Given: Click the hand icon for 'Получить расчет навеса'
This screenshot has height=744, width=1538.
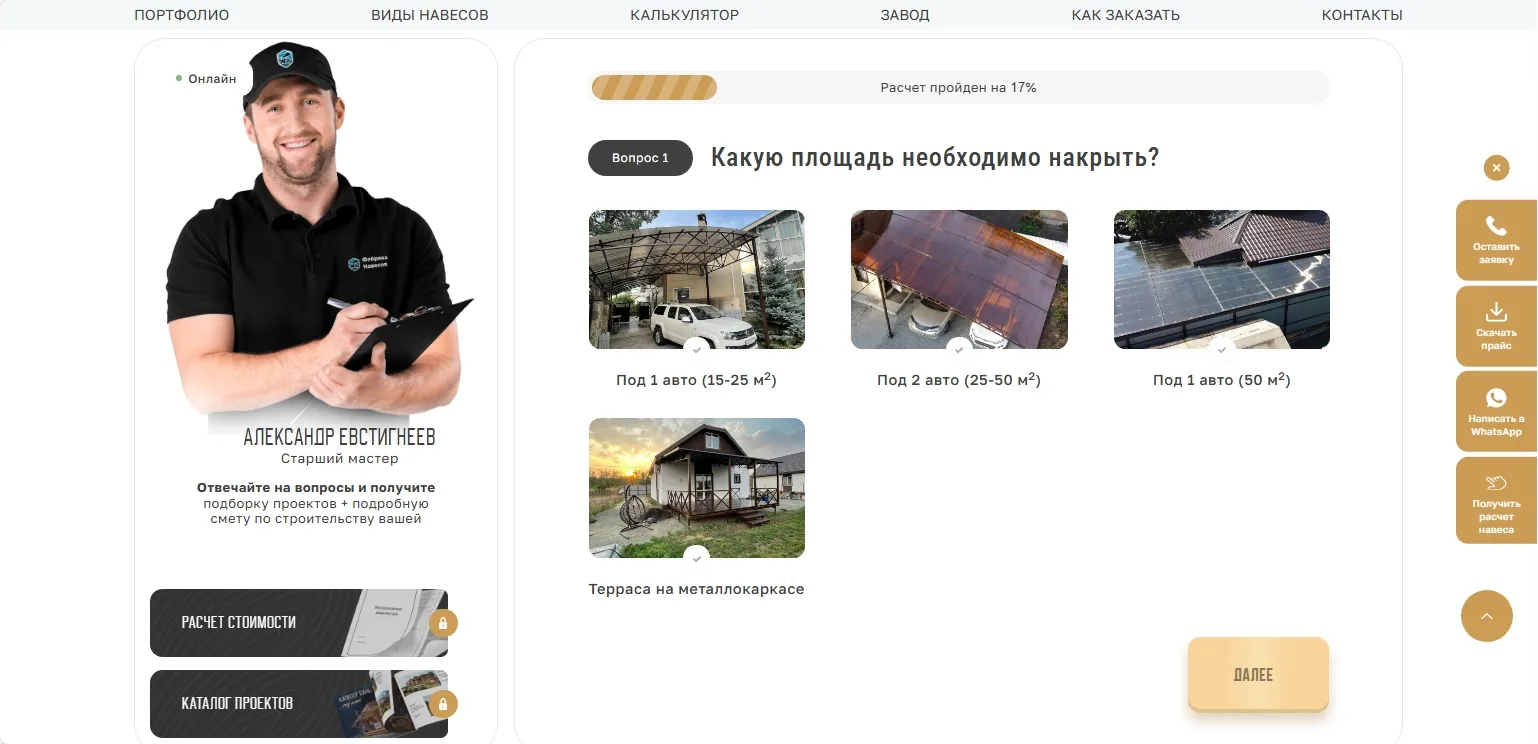Looking at the screenshot, I should (1496, 483).
